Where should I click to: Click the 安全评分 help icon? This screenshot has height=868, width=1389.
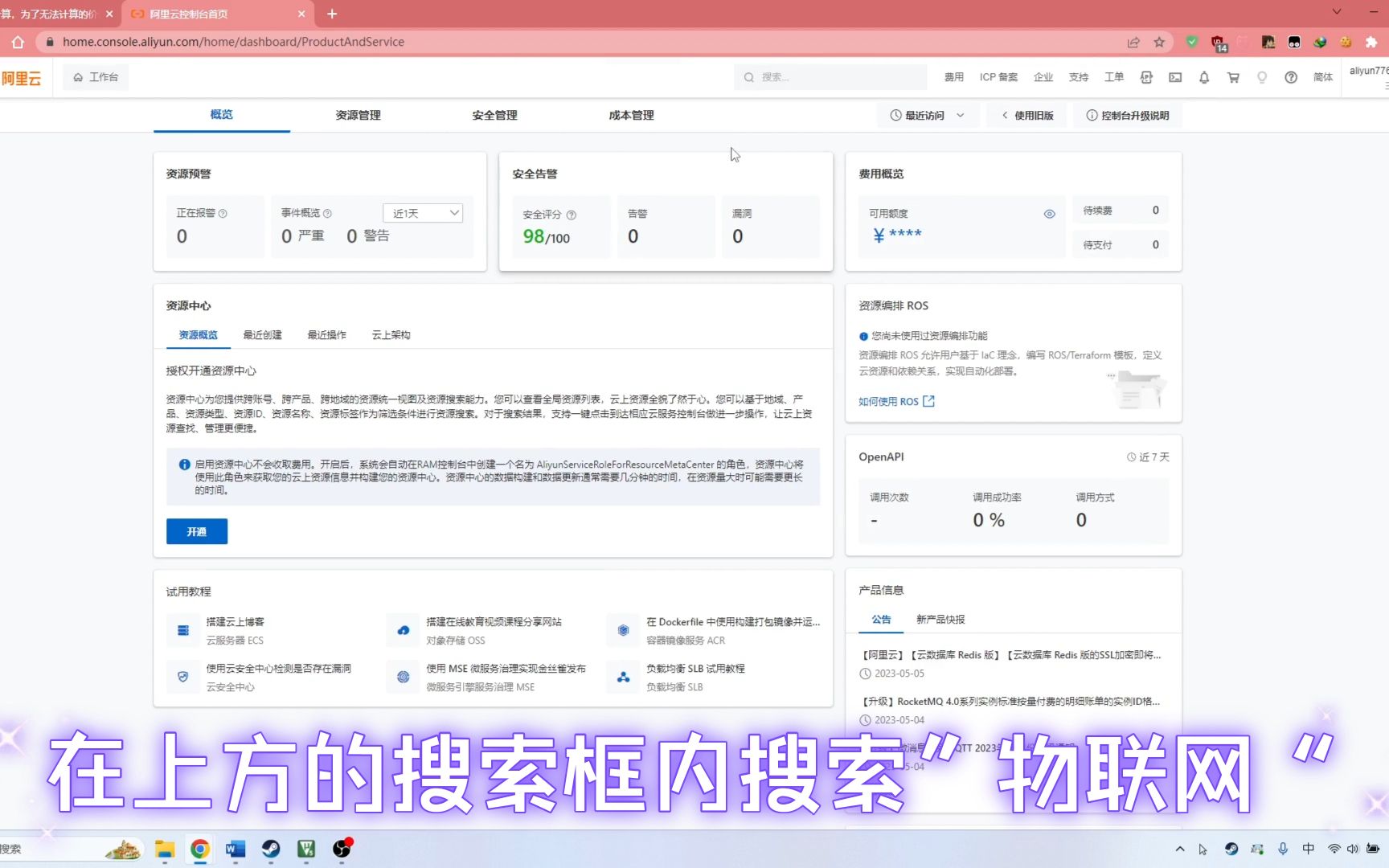(x=572, y=215)
